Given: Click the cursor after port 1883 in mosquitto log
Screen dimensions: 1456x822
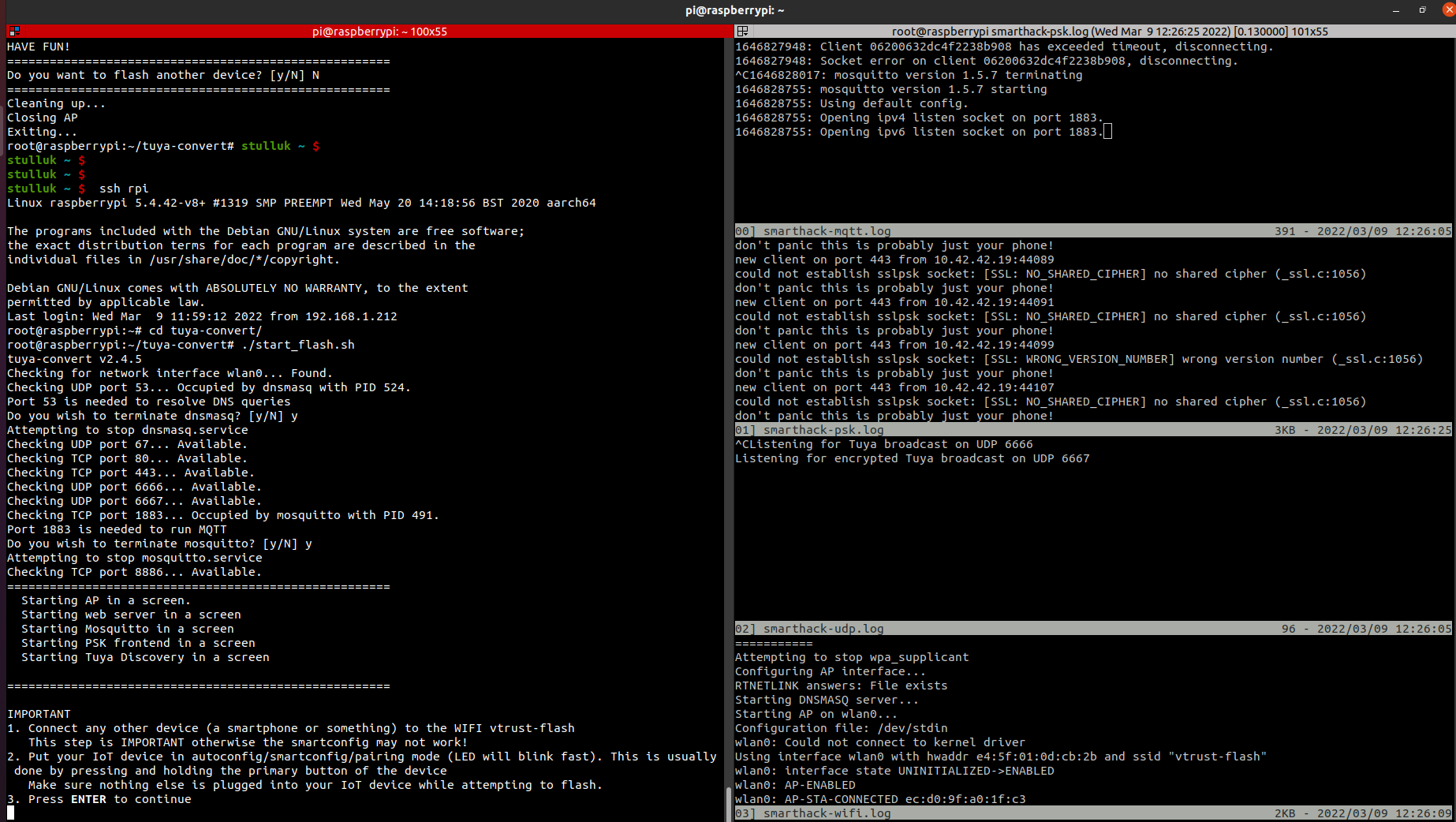Looking at the screenshot, I should click(x=1107, y=132).
